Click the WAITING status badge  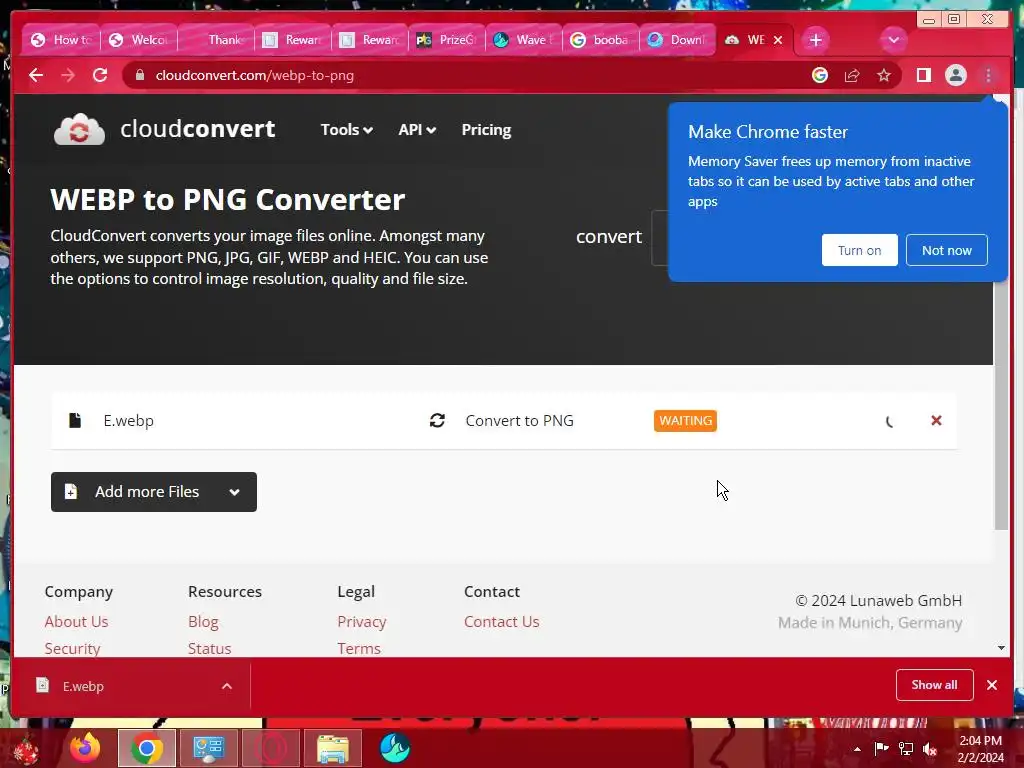click(685, 421)
